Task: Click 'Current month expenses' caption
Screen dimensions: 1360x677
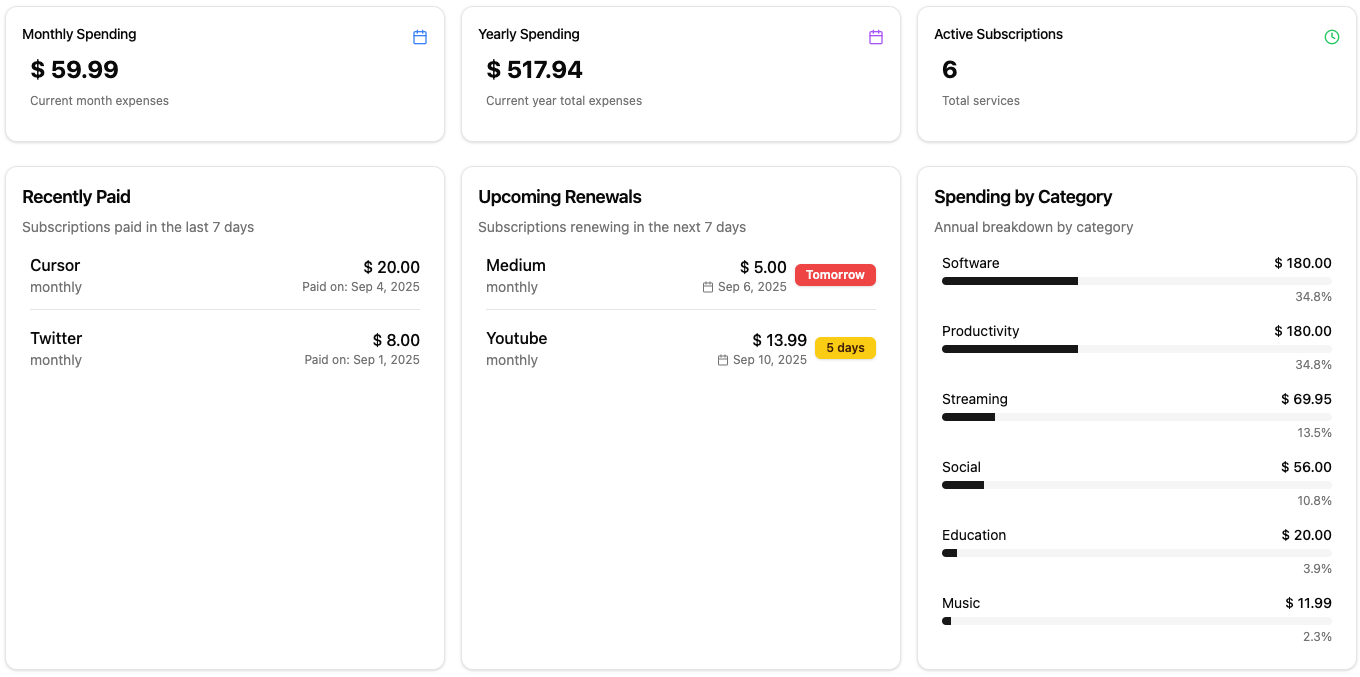Action: pyautogui.click(x=99, y=101)
